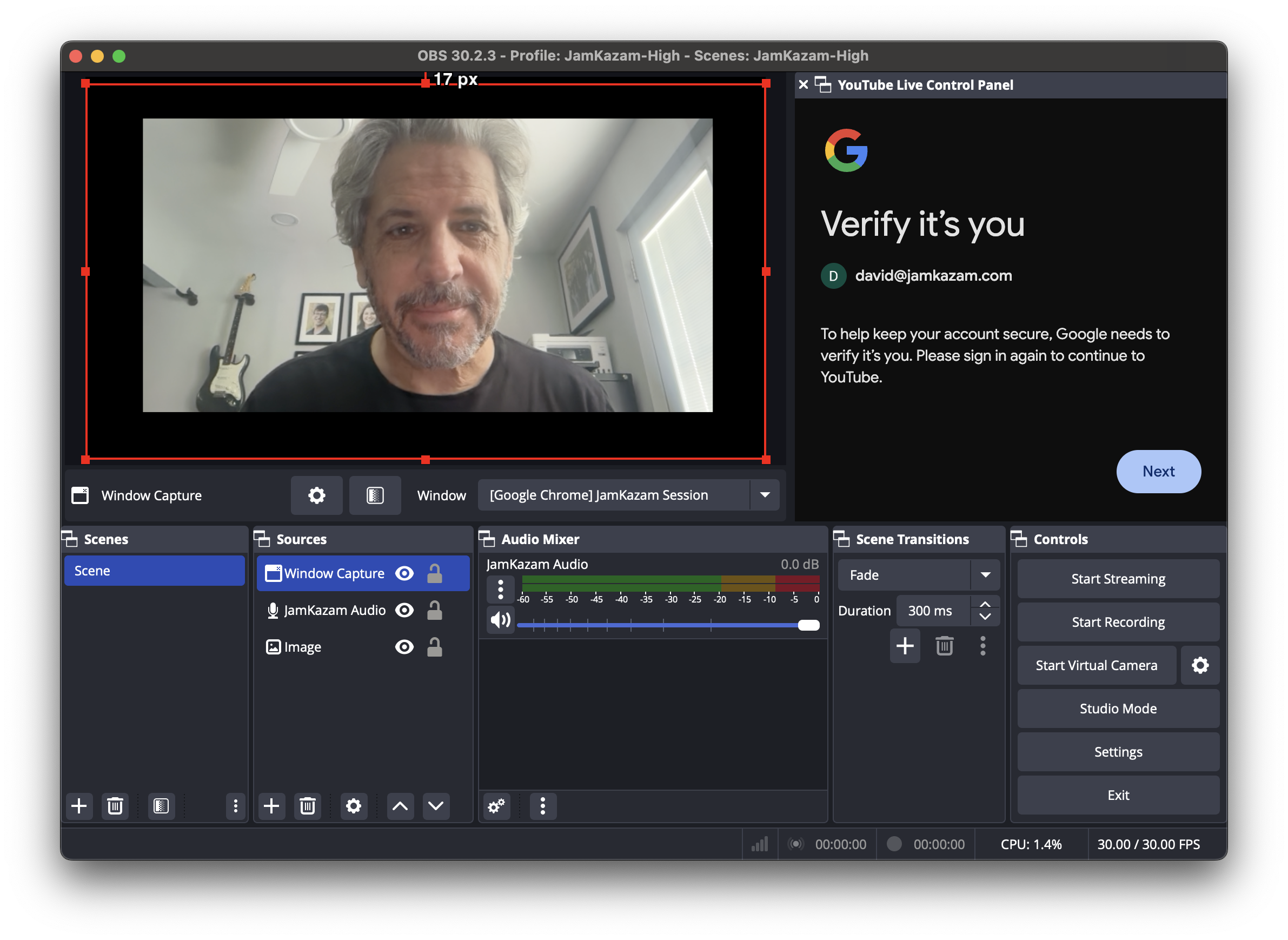Open the Fade transition dropdown

985,575
